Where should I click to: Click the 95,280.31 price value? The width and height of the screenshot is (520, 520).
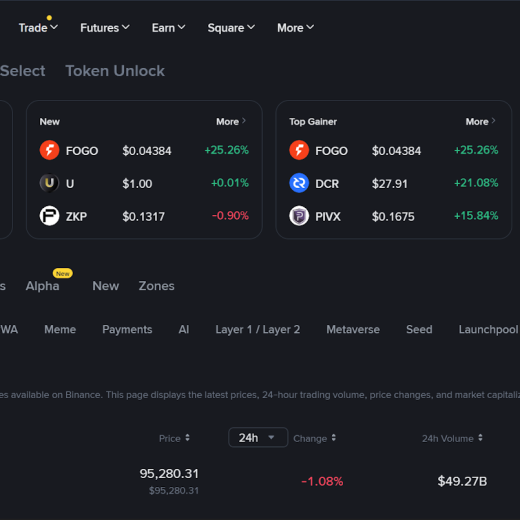coord(169,474)
